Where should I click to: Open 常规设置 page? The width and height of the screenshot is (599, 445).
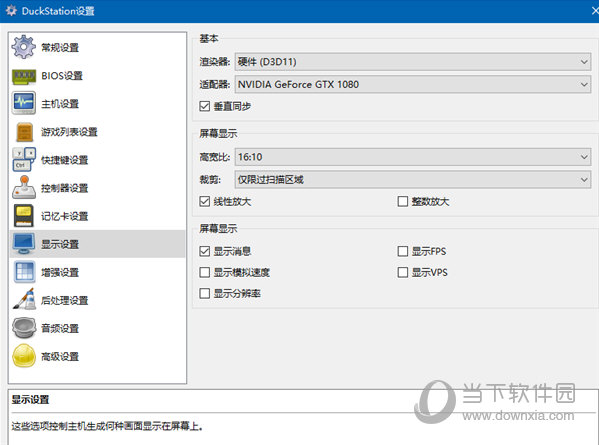point(97,47)
